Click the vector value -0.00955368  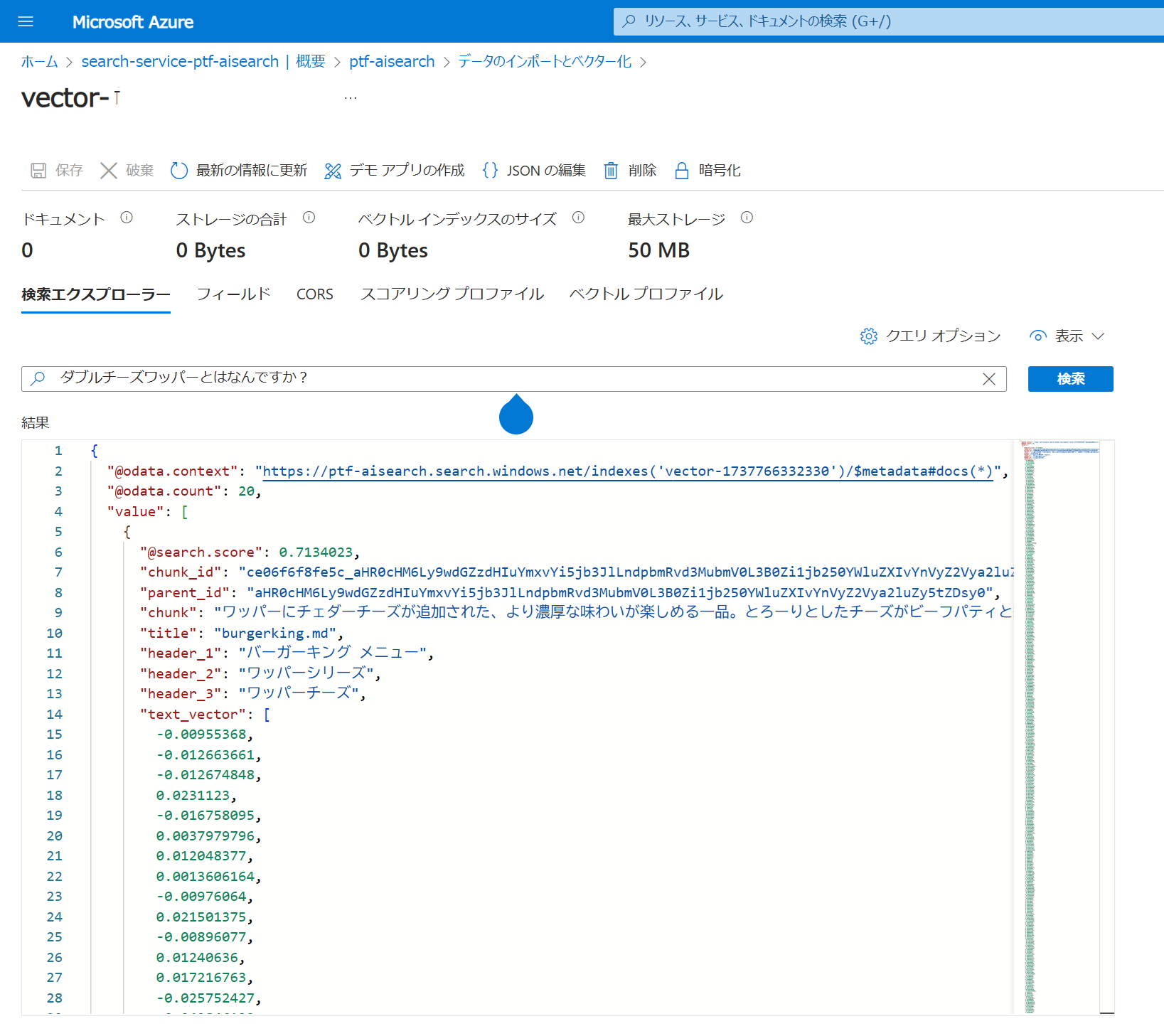pos(201,735)
